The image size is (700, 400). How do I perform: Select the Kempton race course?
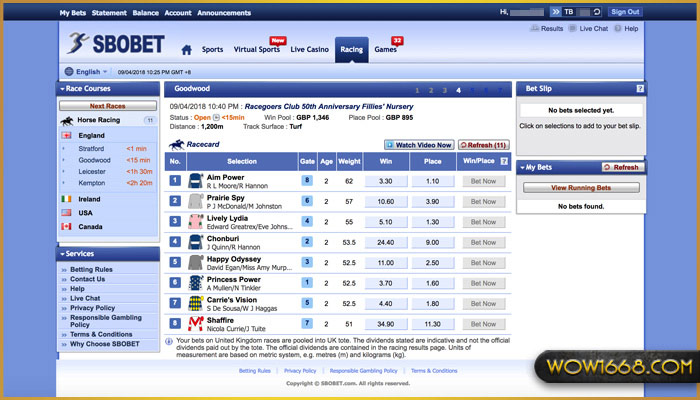click(x=94, y=183)
